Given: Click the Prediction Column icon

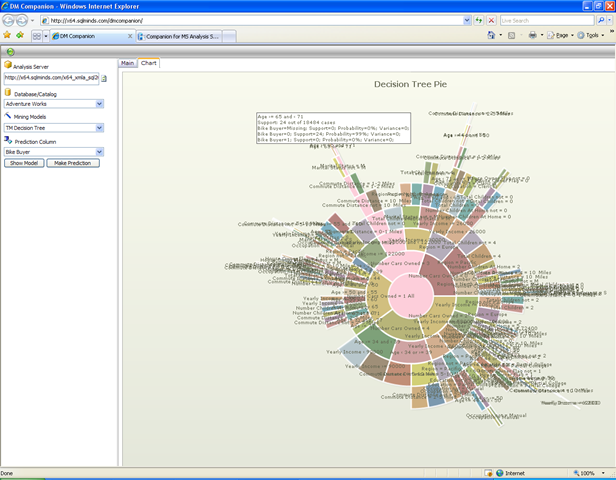Looking at the screenshot, I should [8, 140].
